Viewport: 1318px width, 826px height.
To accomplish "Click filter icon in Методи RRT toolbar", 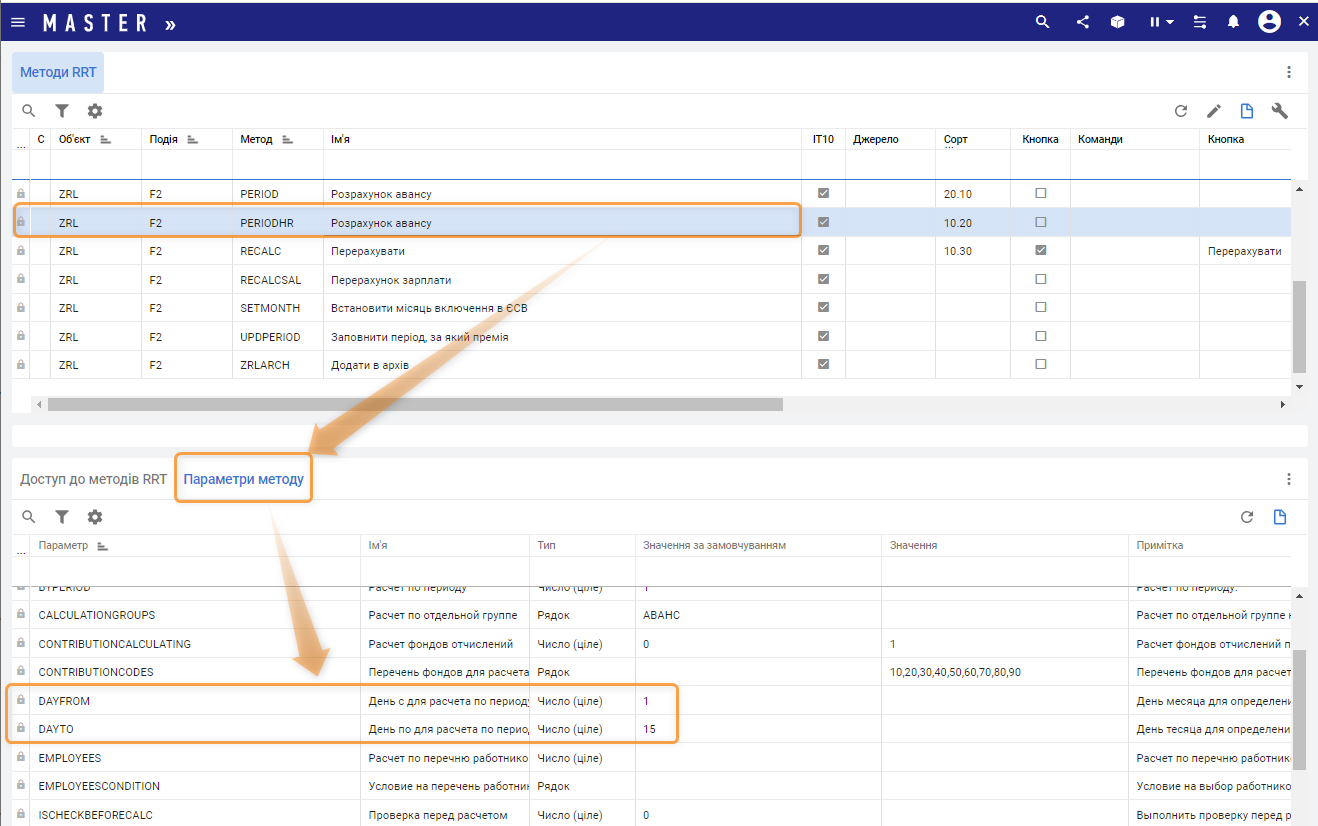I will 62,111.
